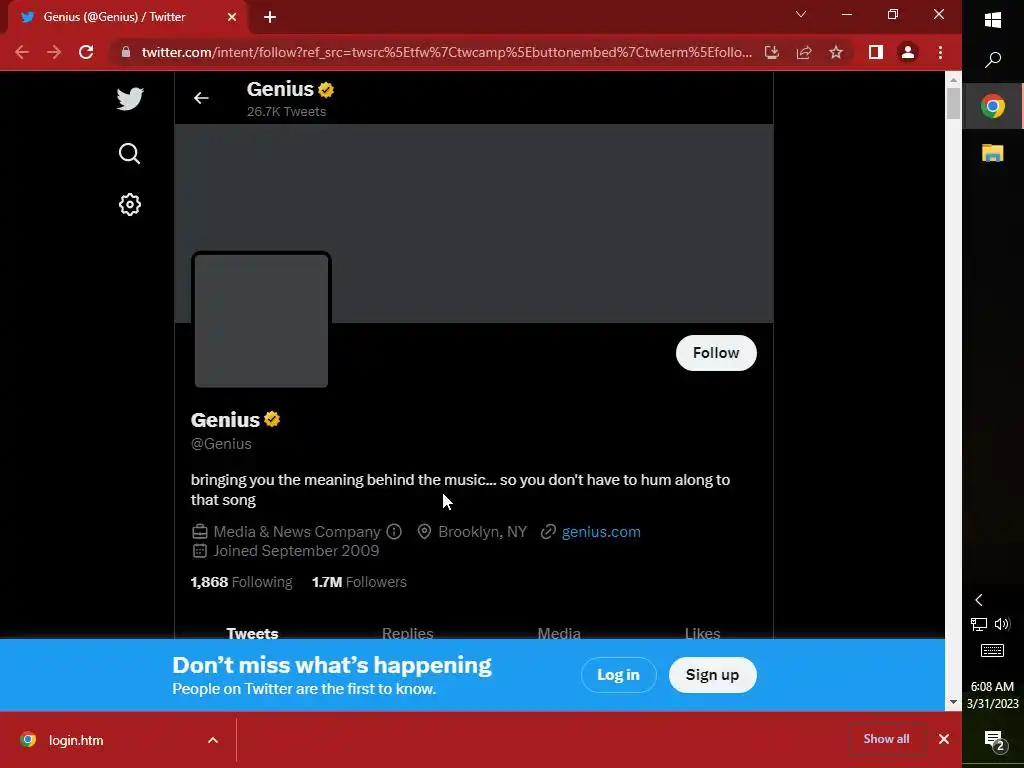Click the browser forward arrow
The width and height of the screenshot is (1024, 768).
[x=54, y=52]
